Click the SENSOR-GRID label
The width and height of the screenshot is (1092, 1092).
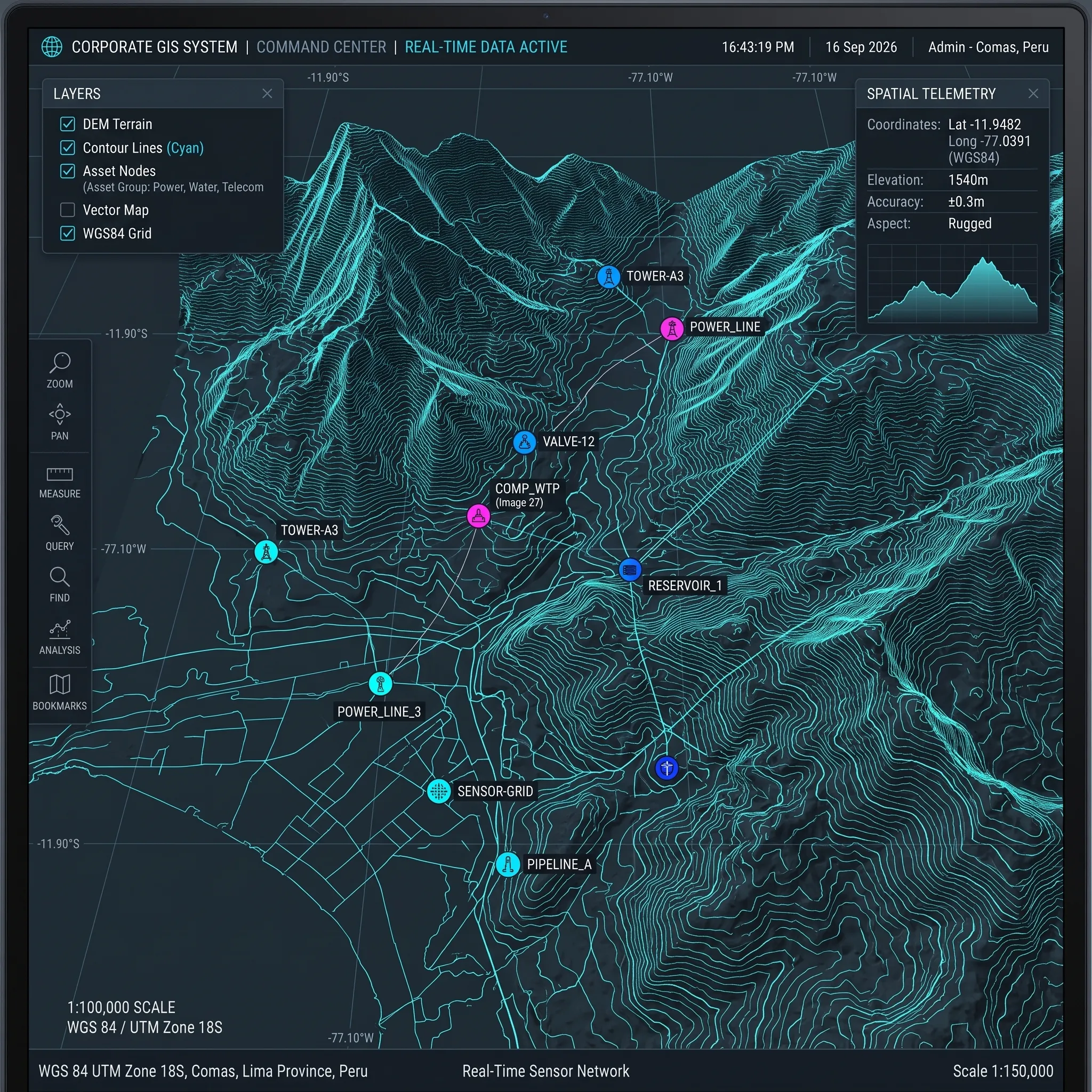click(x=495, y=791)
